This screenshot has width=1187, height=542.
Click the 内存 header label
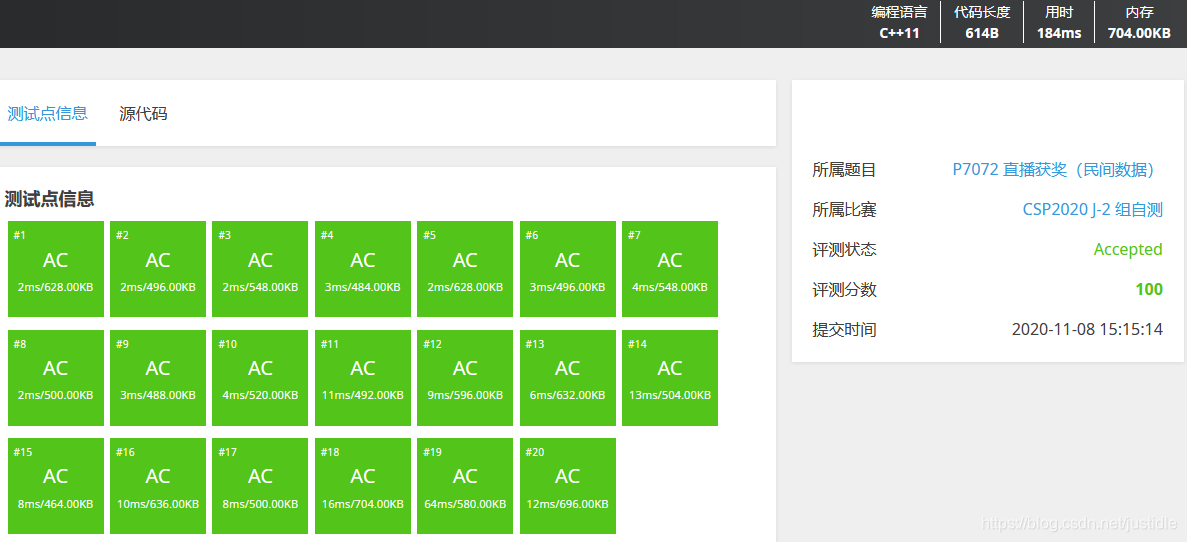1139,12
